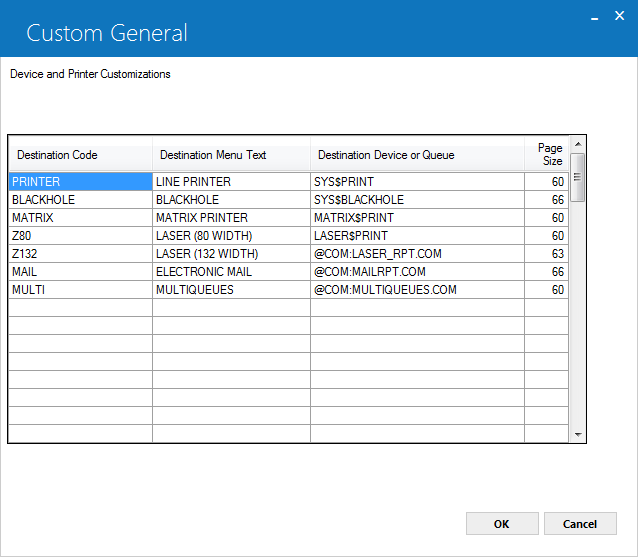Click page size 60 in Z80 row
The image size is (638, 557).
[x=546, y=236]
